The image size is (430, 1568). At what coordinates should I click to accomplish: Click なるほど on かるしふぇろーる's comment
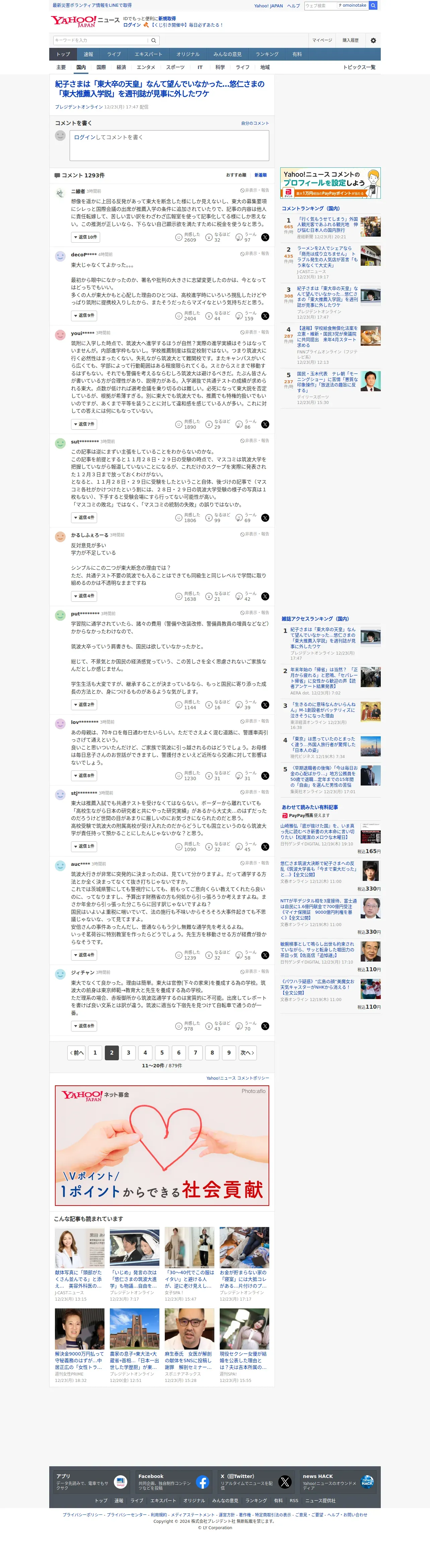tap(218, 596)
